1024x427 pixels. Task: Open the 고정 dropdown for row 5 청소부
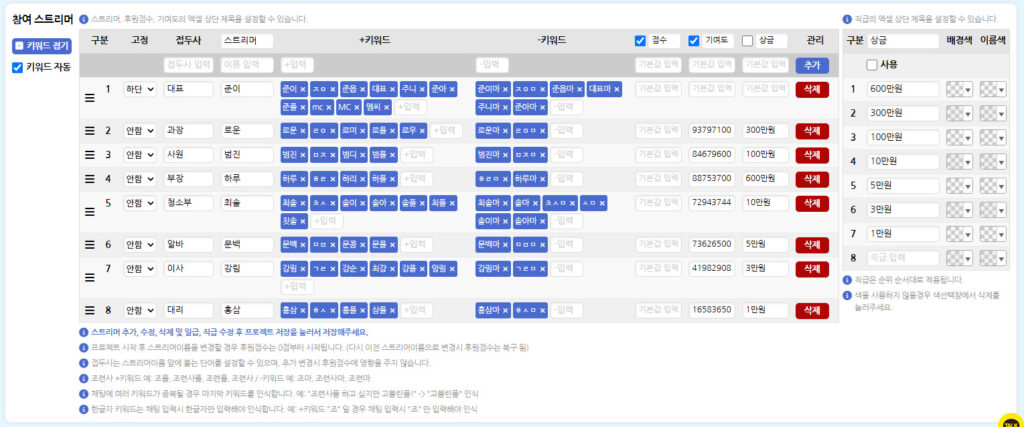140,202
